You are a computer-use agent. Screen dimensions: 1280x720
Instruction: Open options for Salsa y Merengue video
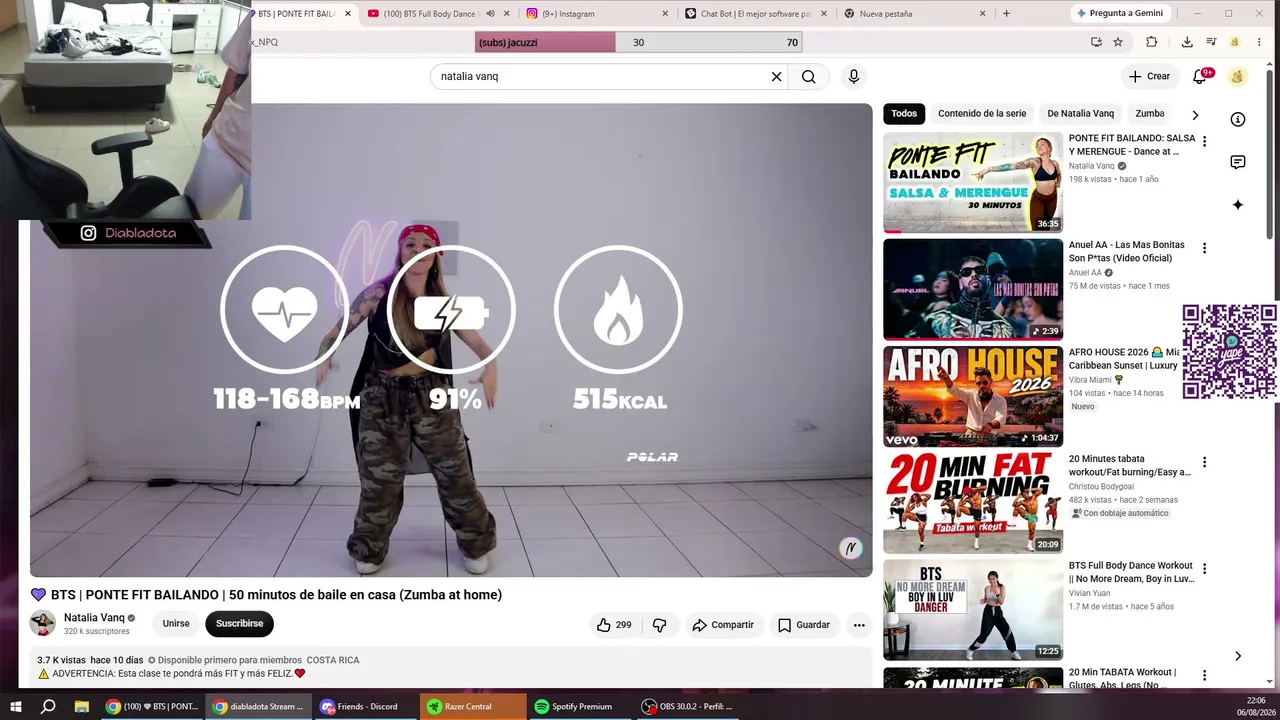[1204, 141]
